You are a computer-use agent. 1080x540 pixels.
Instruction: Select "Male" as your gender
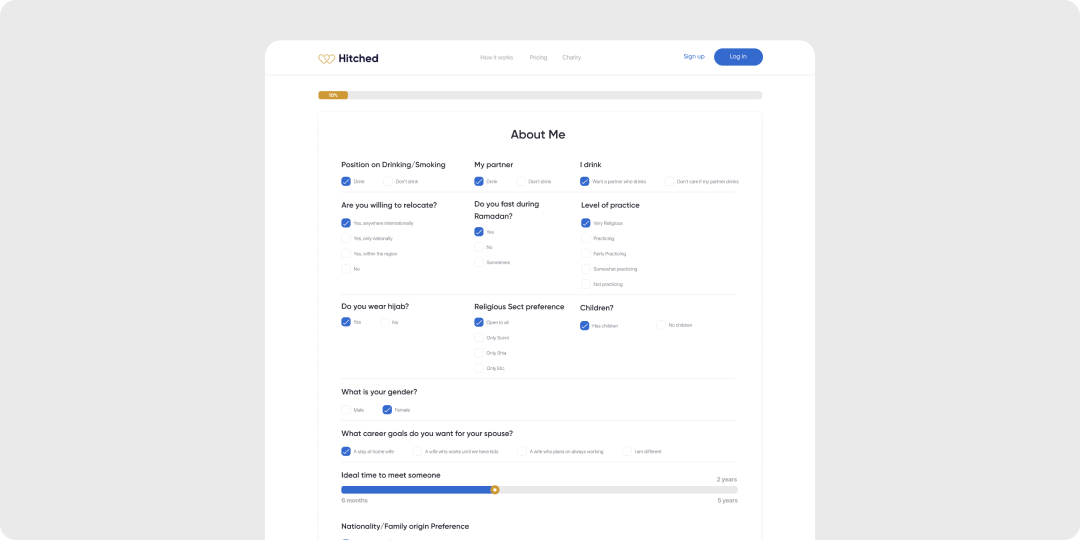coord(346,410)
